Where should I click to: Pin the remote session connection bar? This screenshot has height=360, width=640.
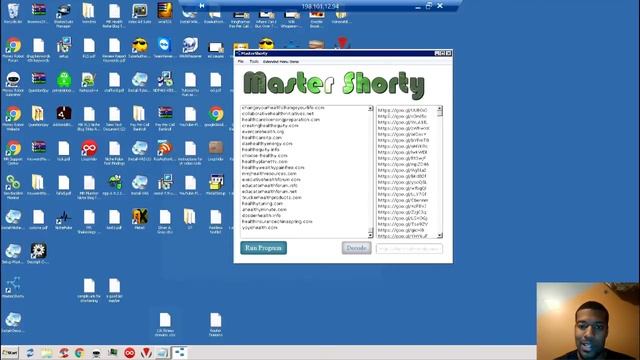tap(202, 6)
